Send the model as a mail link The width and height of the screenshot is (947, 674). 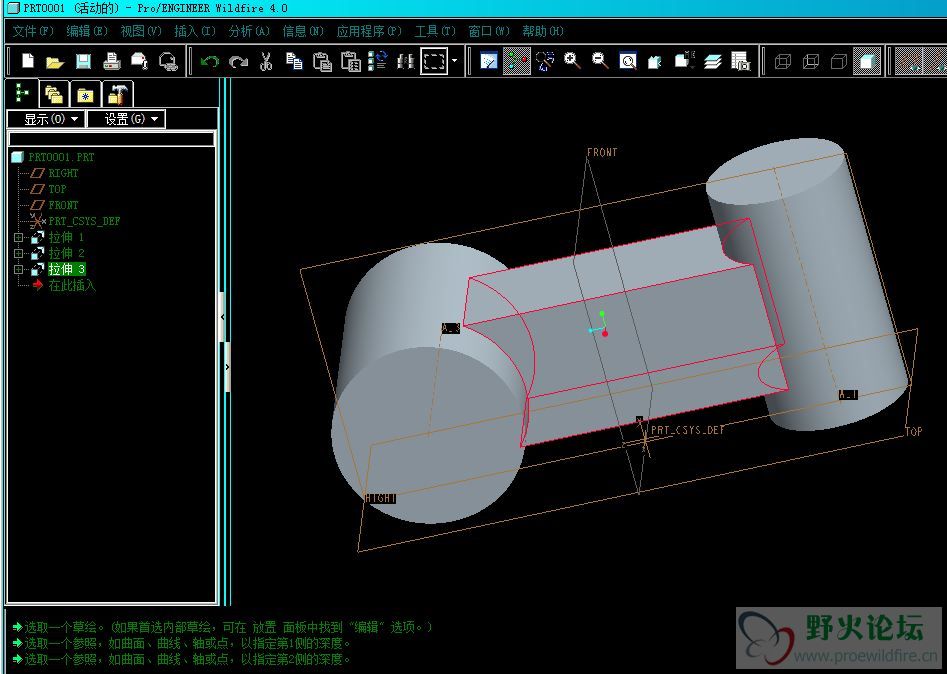(168, 61)
